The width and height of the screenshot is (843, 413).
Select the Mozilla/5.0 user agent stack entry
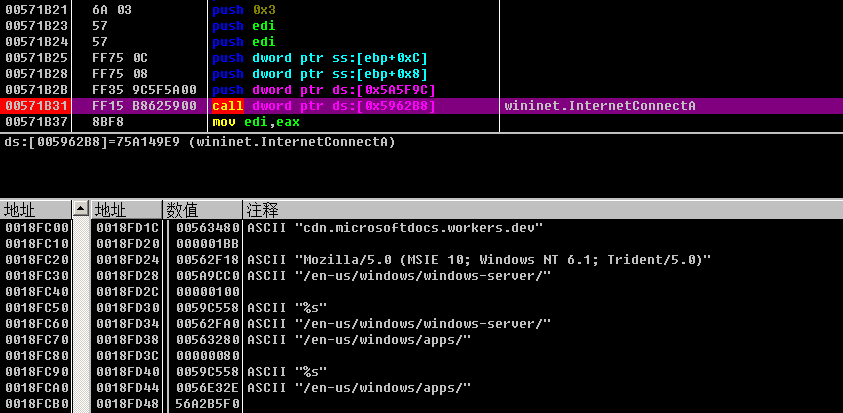point(479,259)
